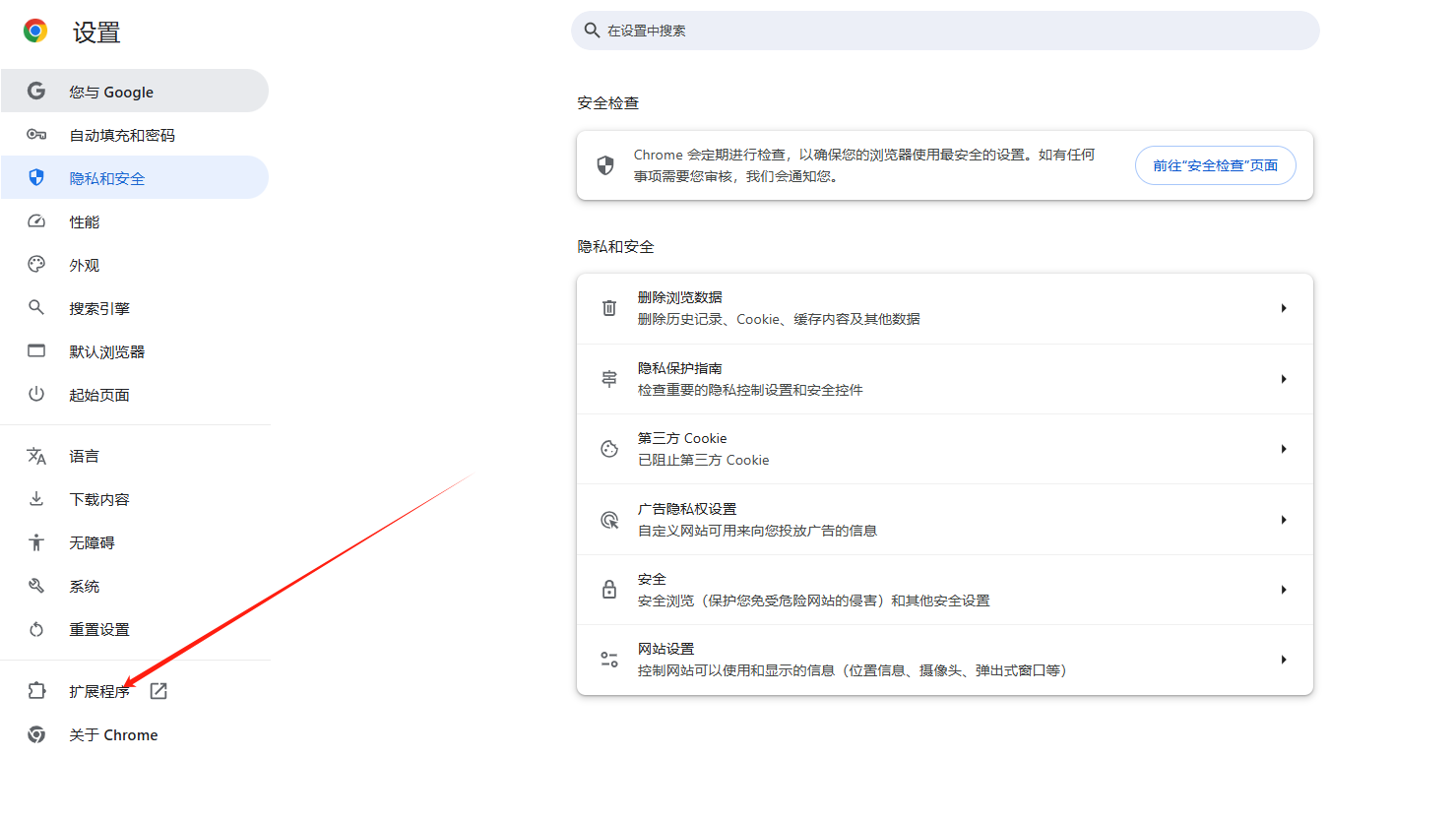The height and width of the screenshot is (822, 1456).
Task: Open the 外观 settings section
Action: 134,264
